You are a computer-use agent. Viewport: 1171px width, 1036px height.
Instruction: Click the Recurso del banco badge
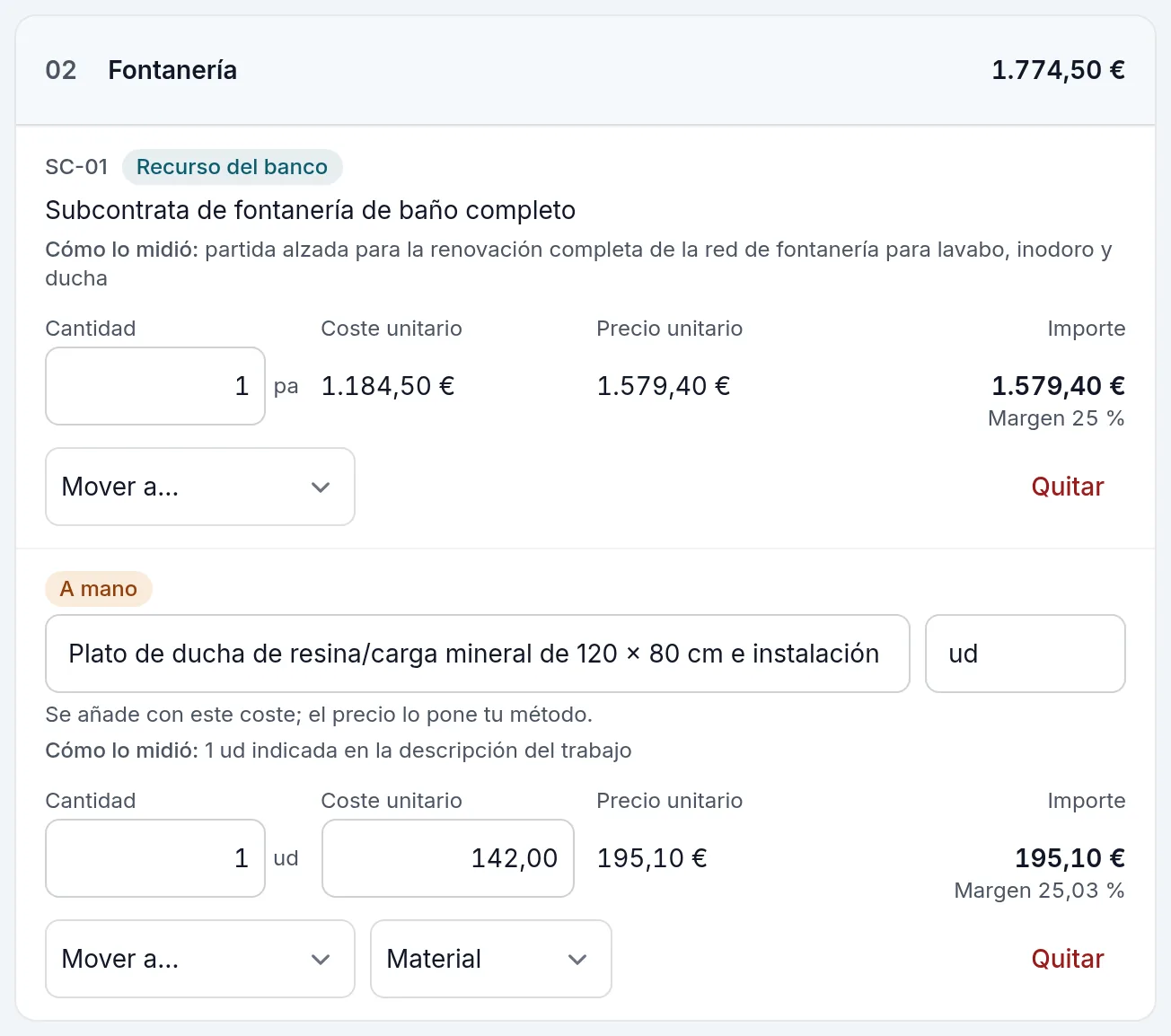coord(232,167)
